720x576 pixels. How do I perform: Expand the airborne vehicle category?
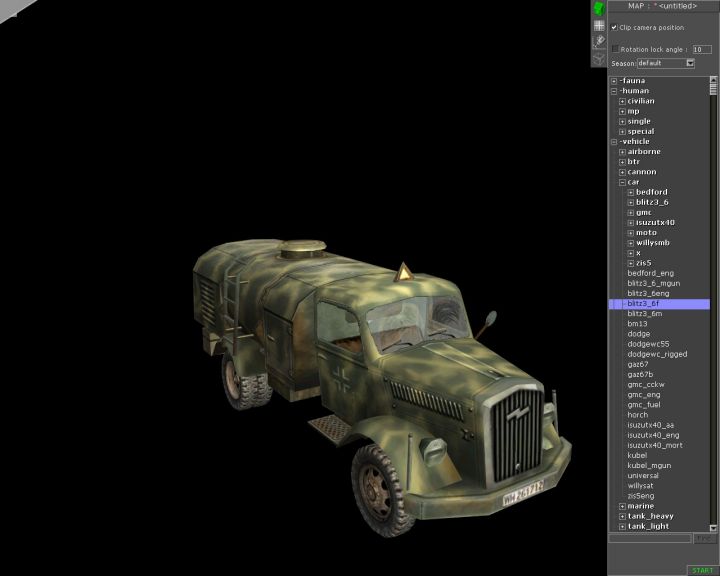click(x=622, y=152)
